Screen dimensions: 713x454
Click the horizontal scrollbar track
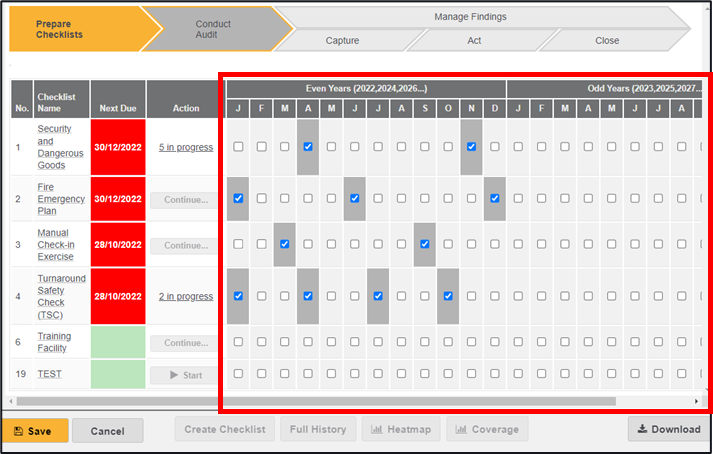coord(655,401)
